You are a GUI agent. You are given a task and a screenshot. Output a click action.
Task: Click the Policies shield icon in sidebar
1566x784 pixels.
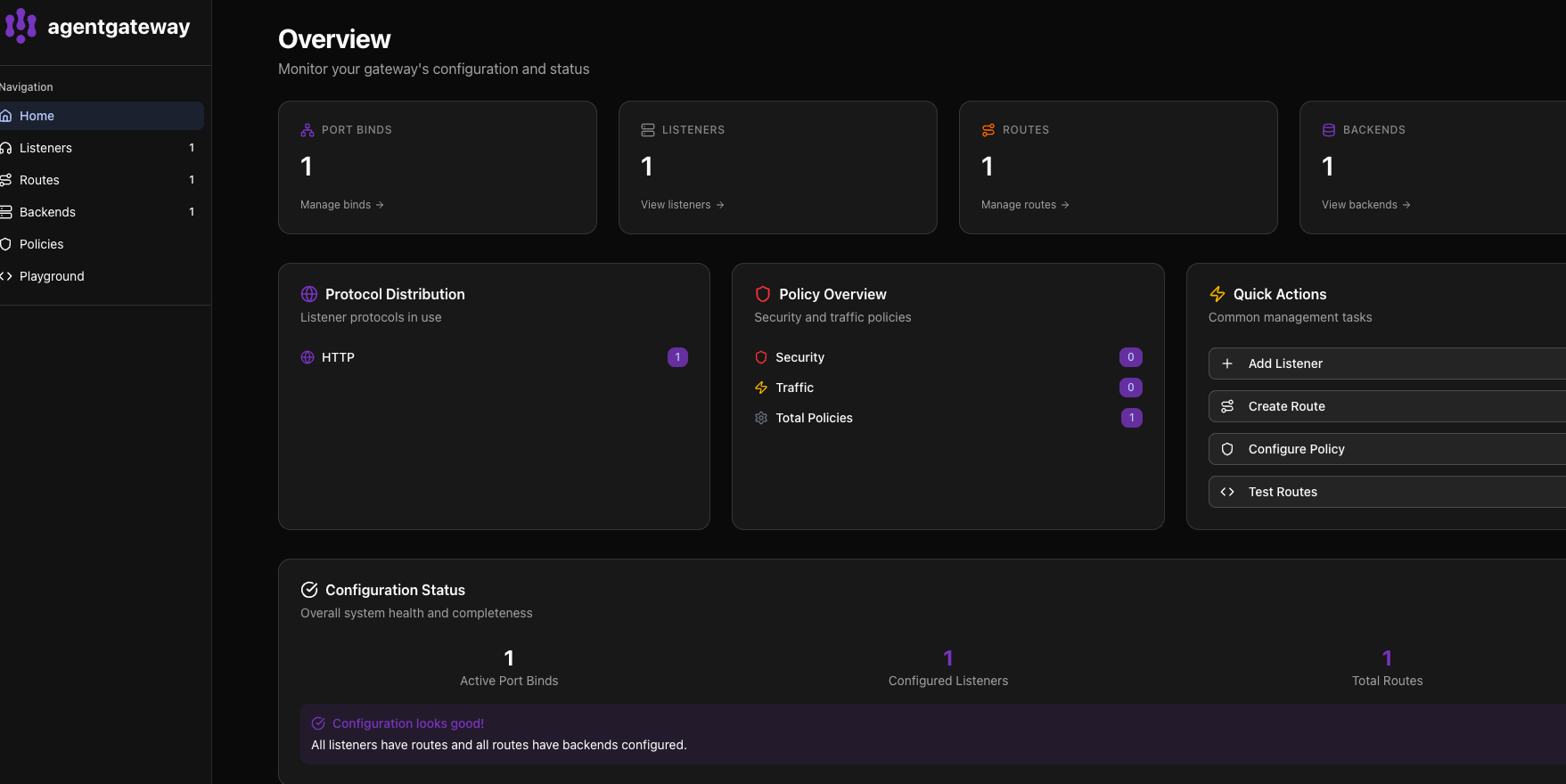pos(5,244)
